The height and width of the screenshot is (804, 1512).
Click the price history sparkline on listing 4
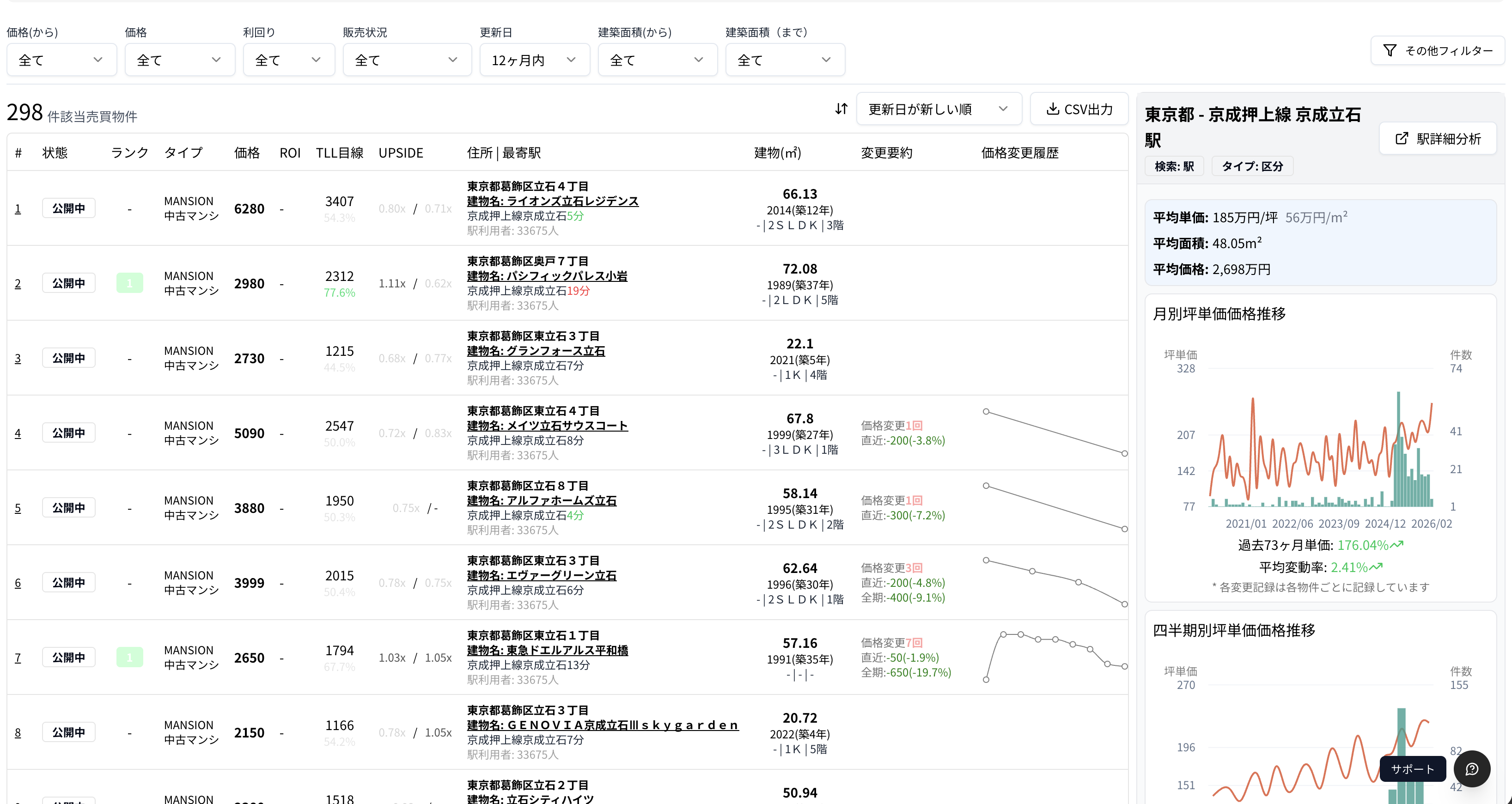[1054, 432]
